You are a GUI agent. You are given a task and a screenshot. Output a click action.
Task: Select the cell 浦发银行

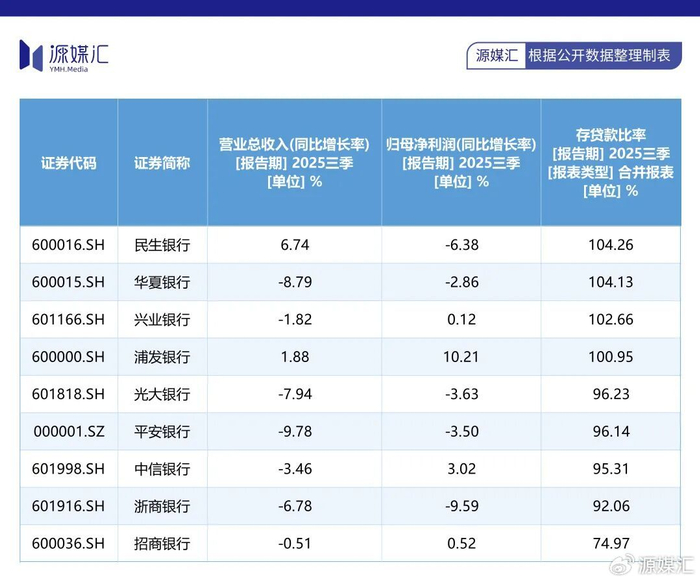click(x=162, y=357)
